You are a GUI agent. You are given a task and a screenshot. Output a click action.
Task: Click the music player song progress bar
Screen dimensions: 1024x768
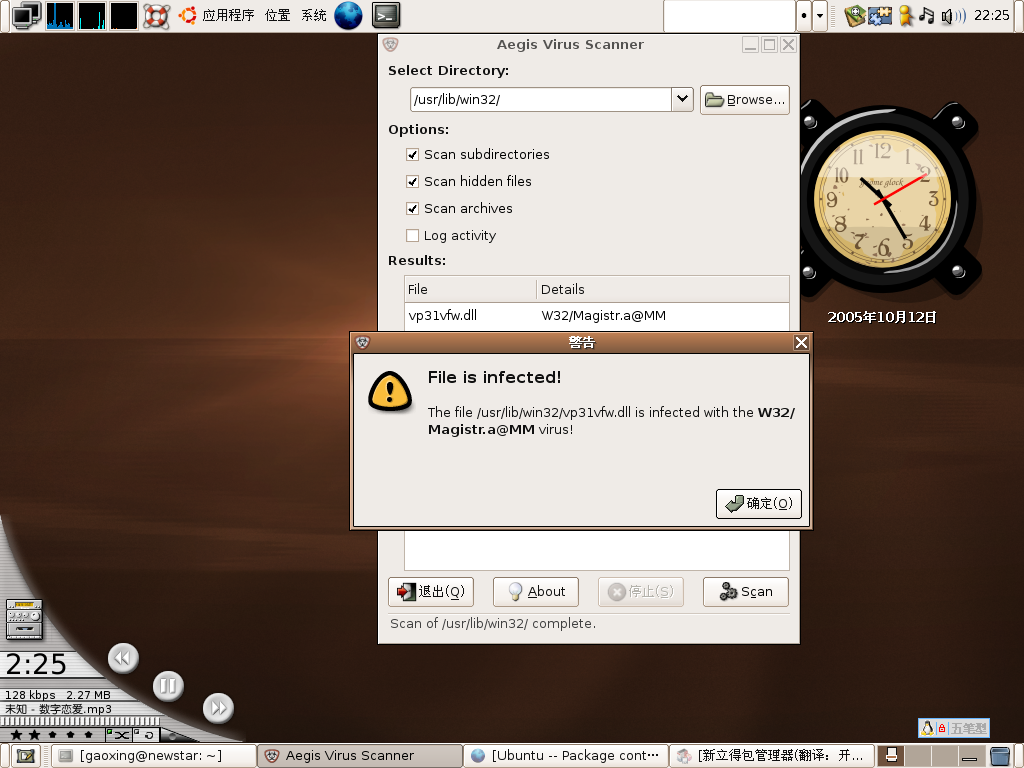tap(80, 722)
